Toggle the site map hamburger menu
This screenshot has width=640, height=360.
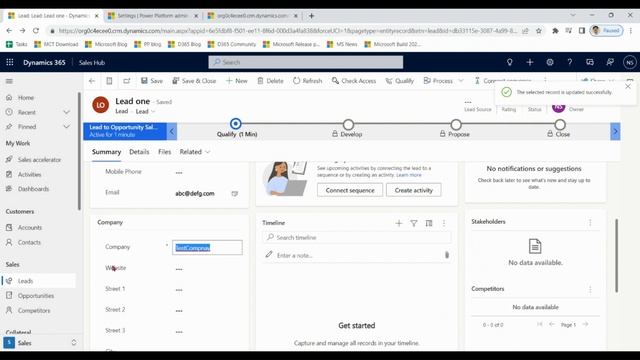click(9, 81)
